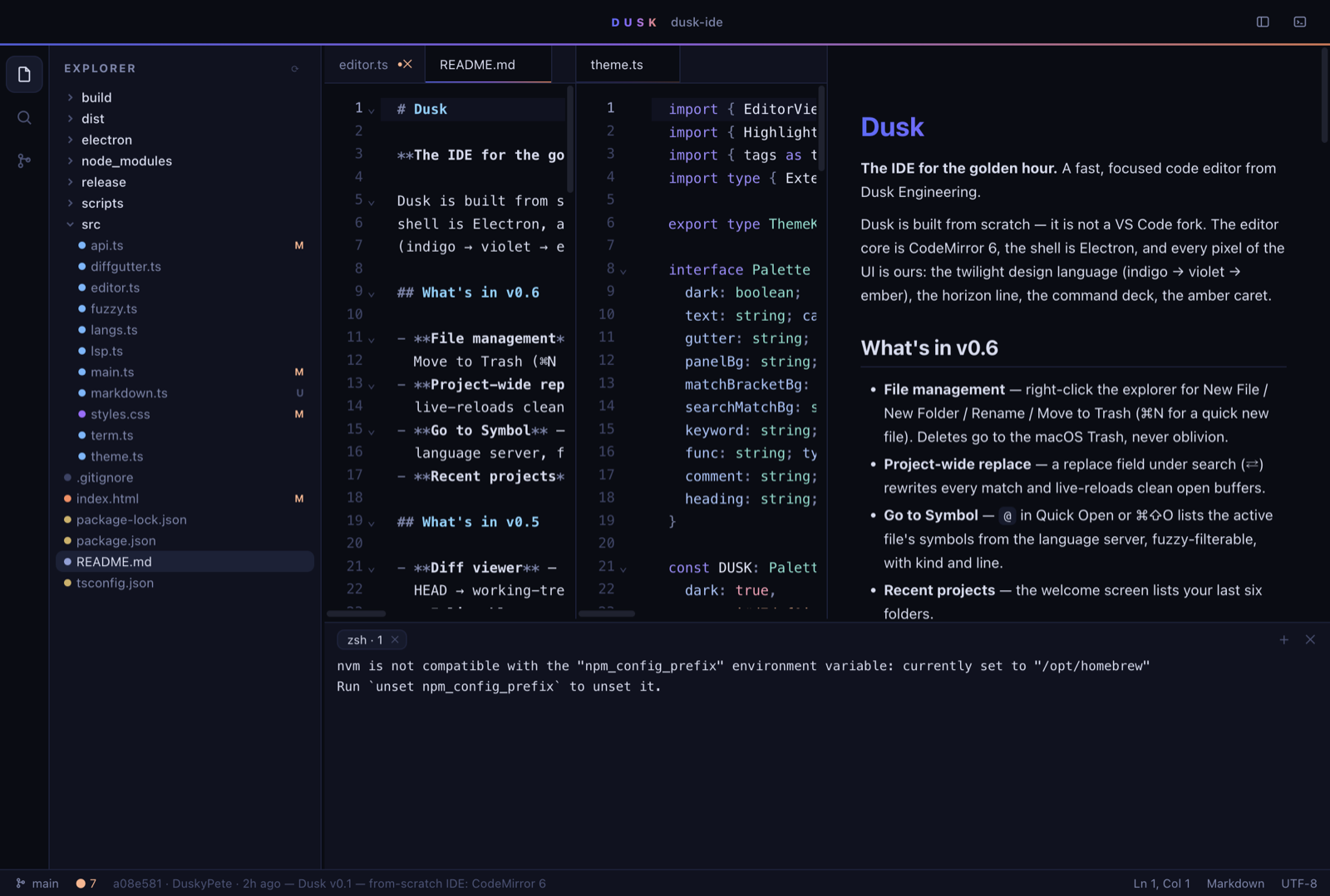The height and width of the screenshot is (896, 1330).
Task: Close the editor.ts tab
Action: coord(407,65)
